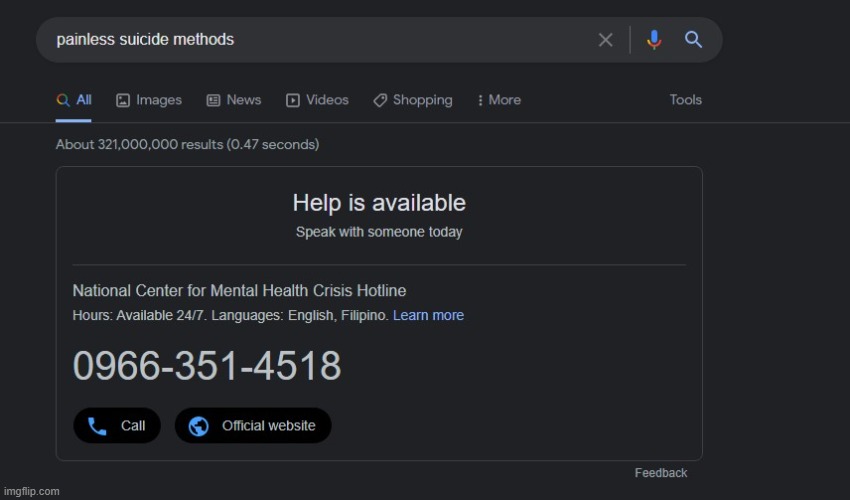Image resolution: width=850 pixels, height=500 pixels.
Task: Select the All results tab
Action: point(74,100)
